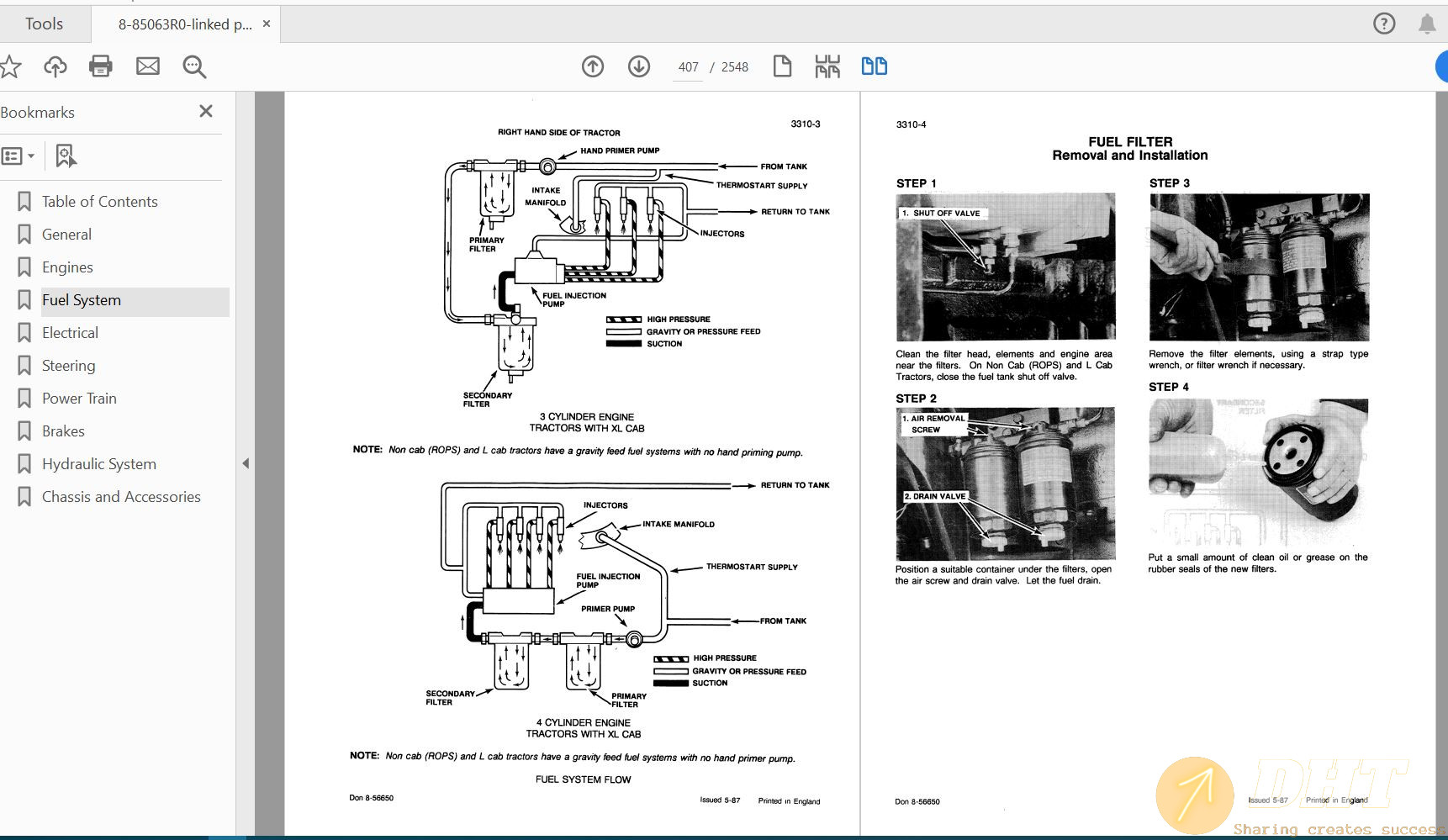Switch to single page view

[x=782, y=66]
